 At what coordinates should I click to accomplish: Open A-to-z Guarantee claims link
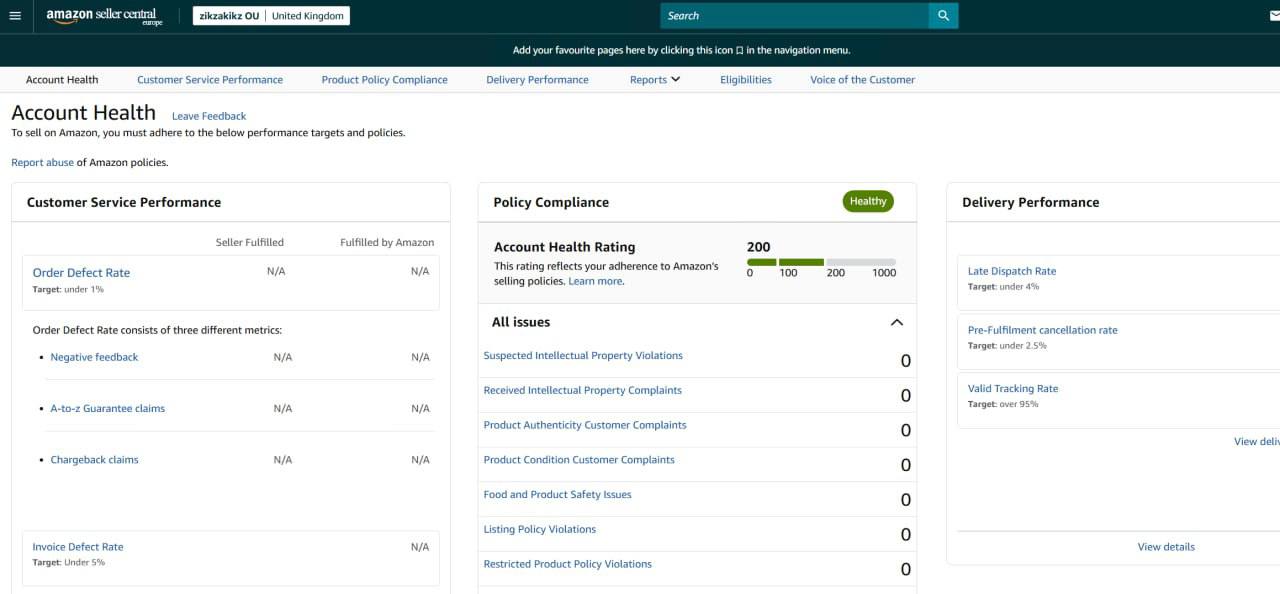pos(108,408)
